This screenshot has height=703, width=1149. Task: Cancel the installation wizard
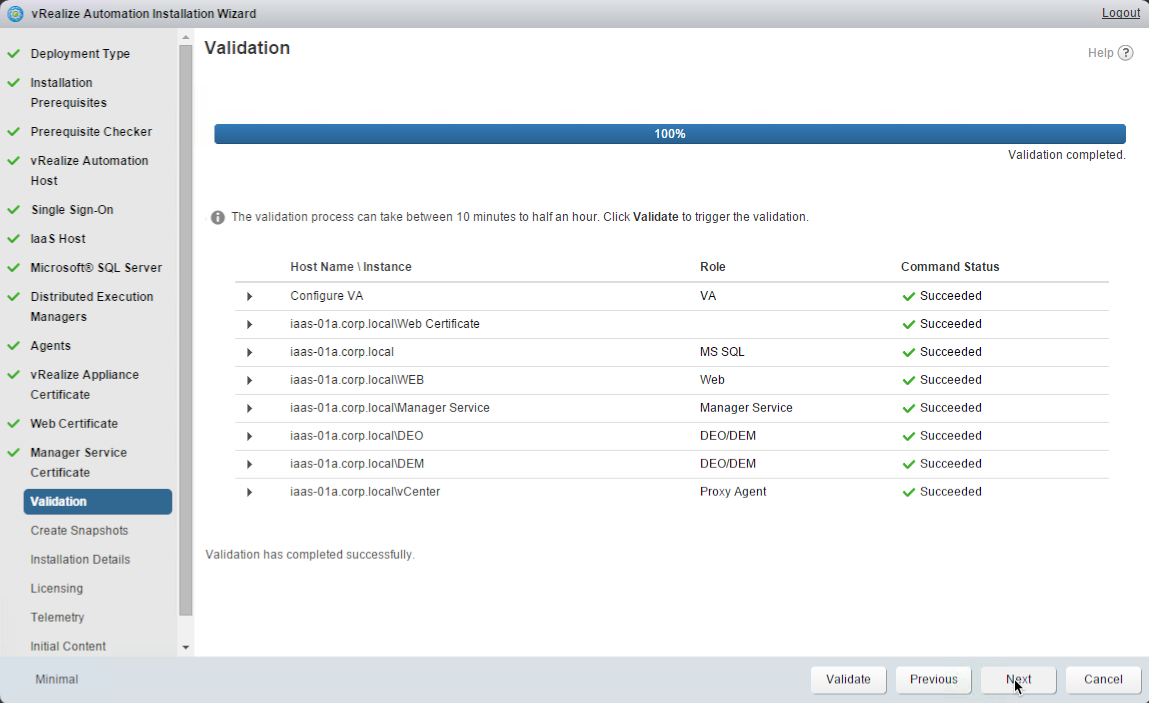tap(1103, 680)
